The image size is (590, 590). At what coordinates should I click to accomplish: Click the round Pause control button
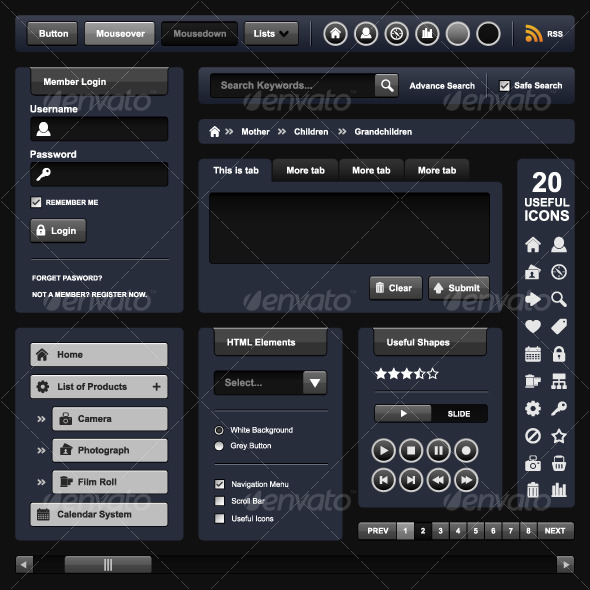438,450
